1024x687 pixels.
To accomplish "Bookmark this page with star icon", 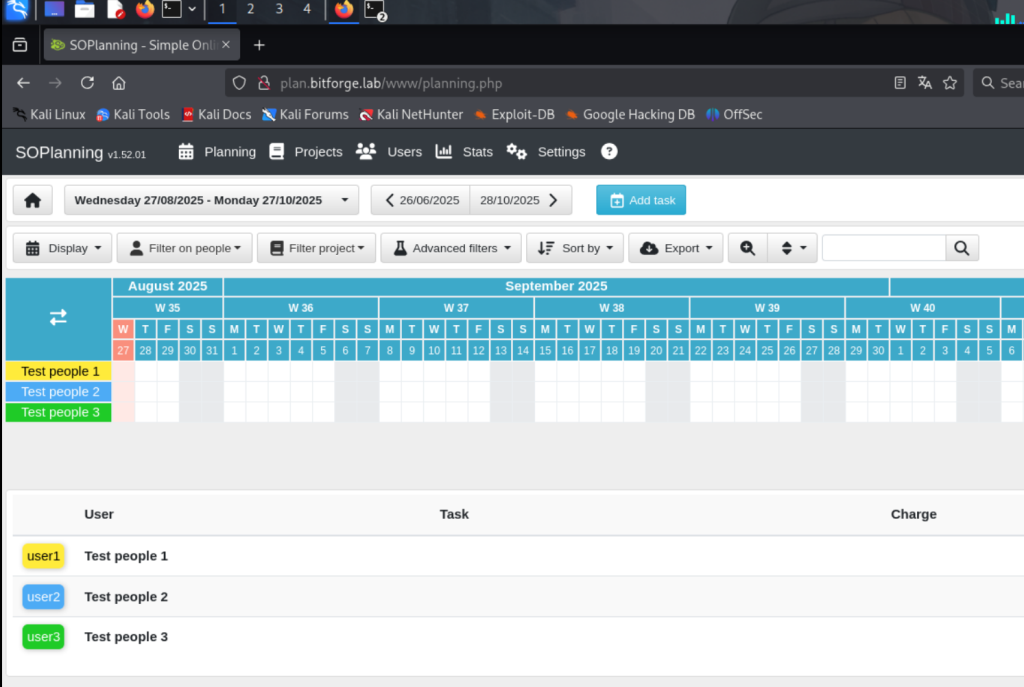I will [x=950, y=83].
